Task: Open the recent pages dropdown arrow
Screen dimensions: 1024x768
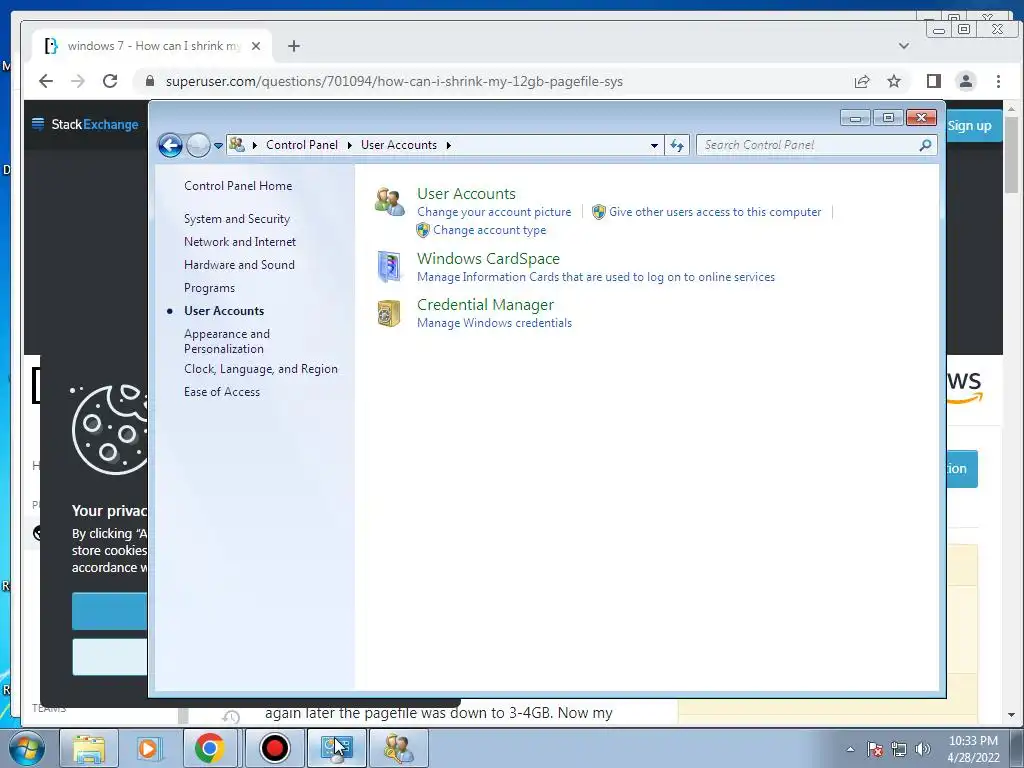Action: [x=218, y=146]
